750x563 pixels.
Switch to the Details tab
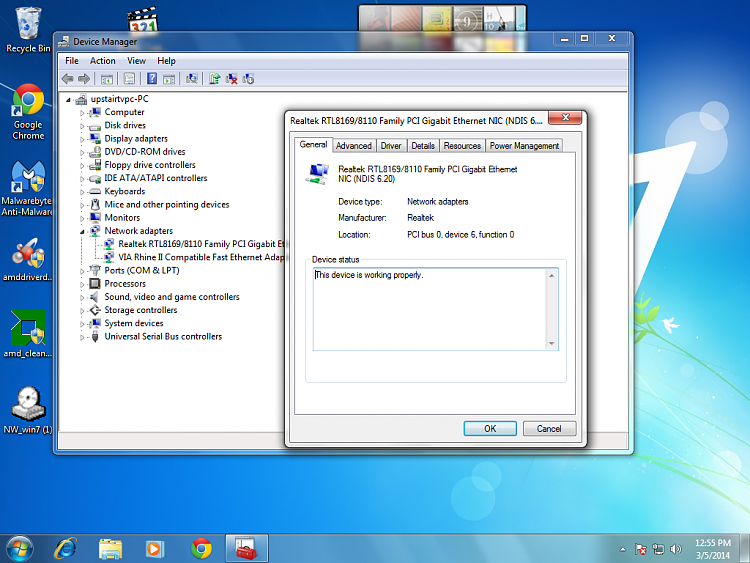coord(423,146)
